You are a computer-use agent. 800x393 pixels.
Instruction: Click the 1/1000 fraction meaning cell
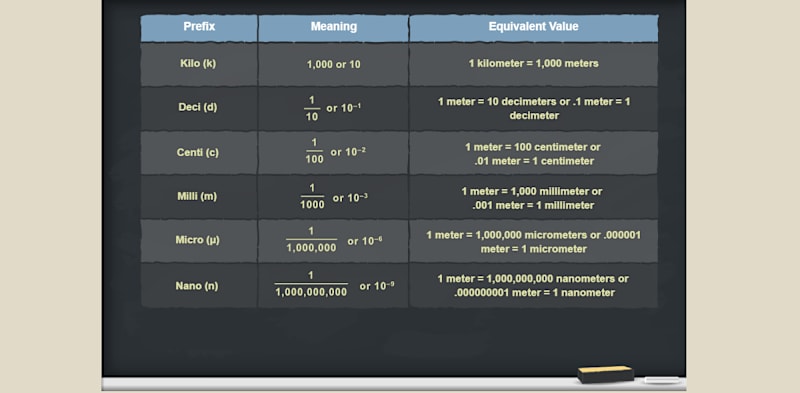click(x=334, y=196)
